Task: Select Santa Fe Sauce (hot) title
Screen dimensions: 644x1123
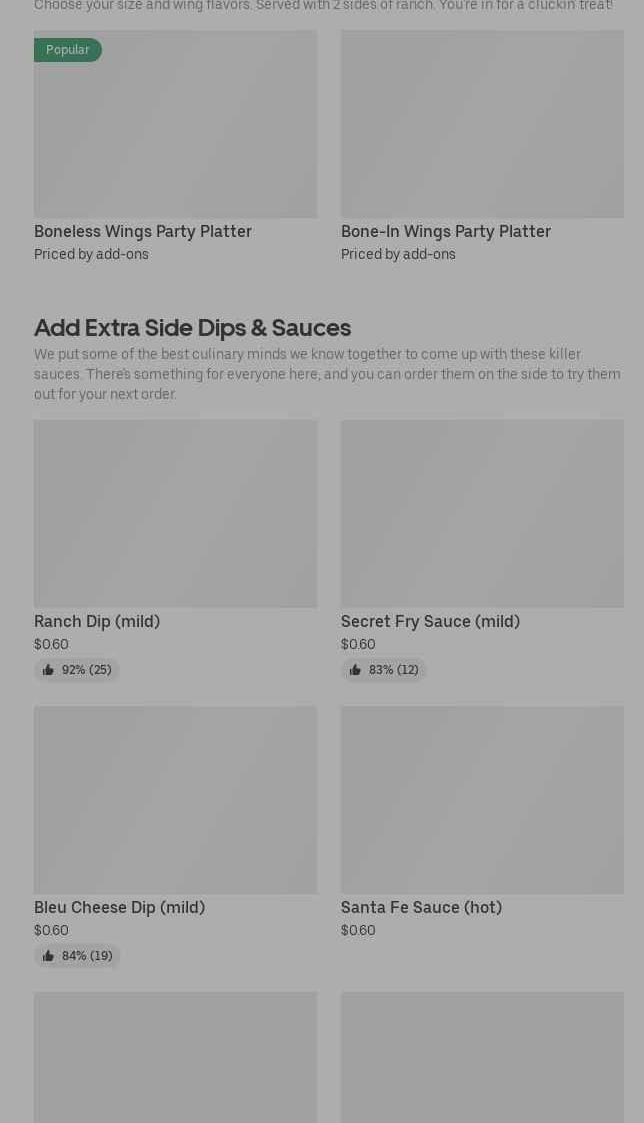Action: coord(421,907)
